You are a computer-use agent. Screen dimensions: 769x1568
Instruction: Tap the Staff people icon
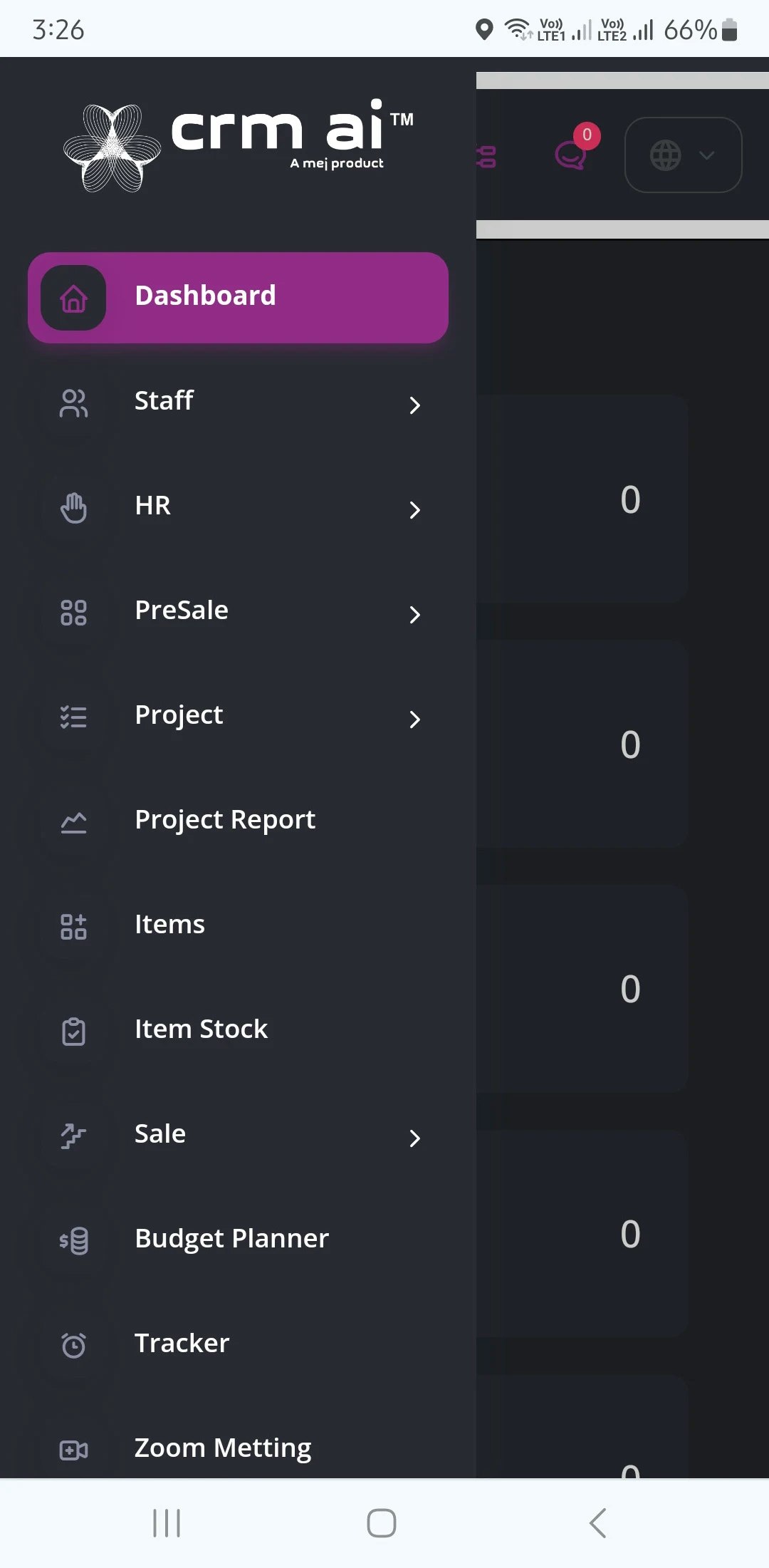click(73, 403)
